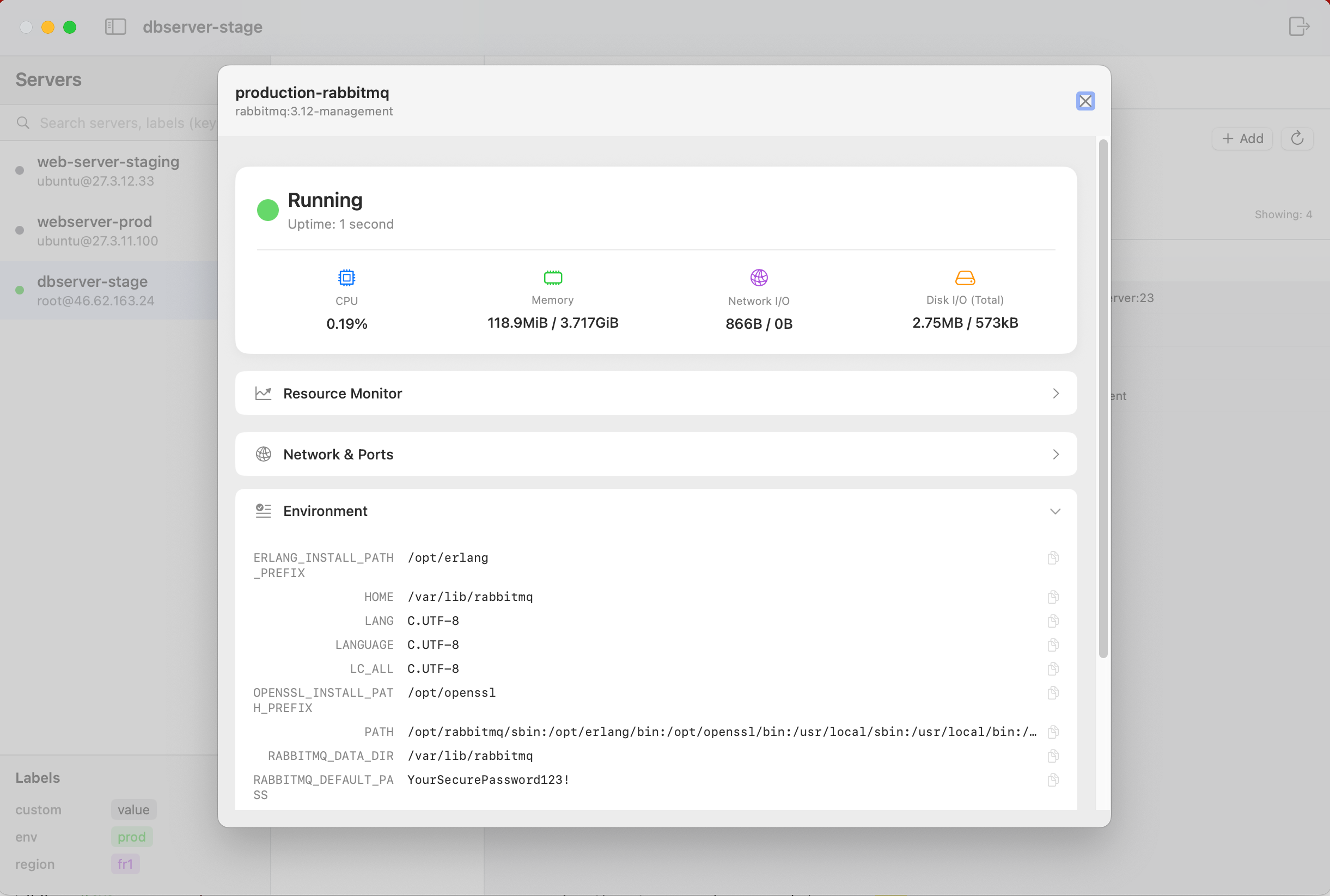Click the Labels heading
This screenshot has width=1330, height=896.
point(38,778)
